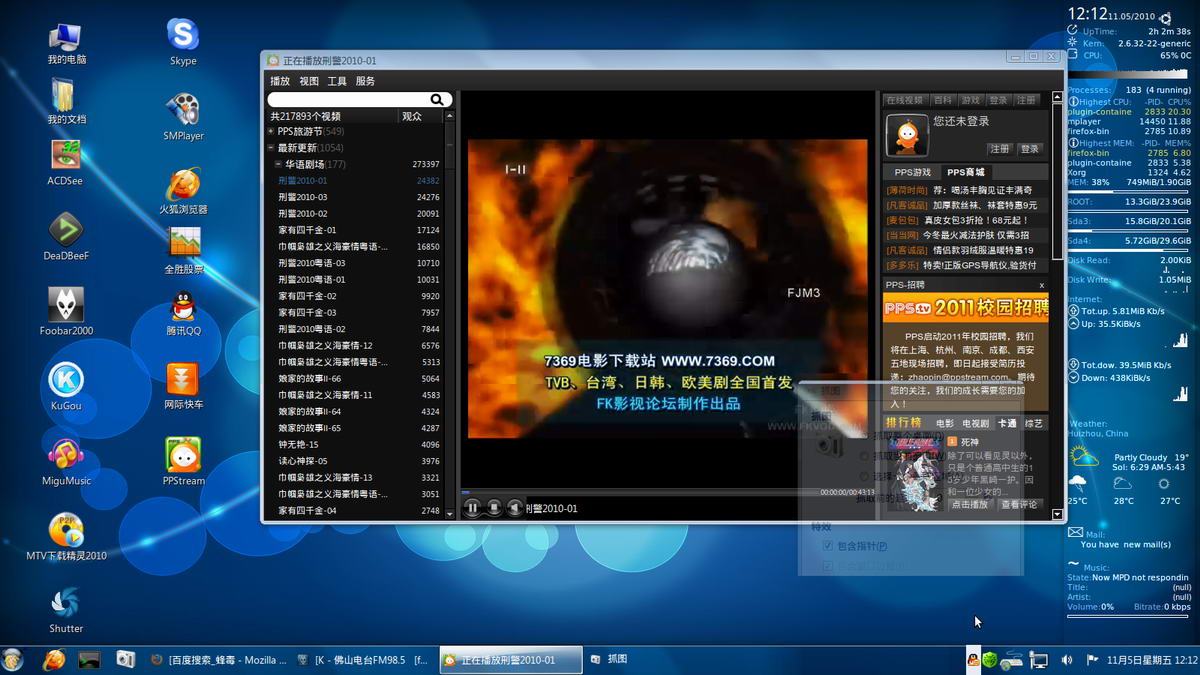
Task: Show the 电视剧 ranking tab
Action: tap(976, 423)
